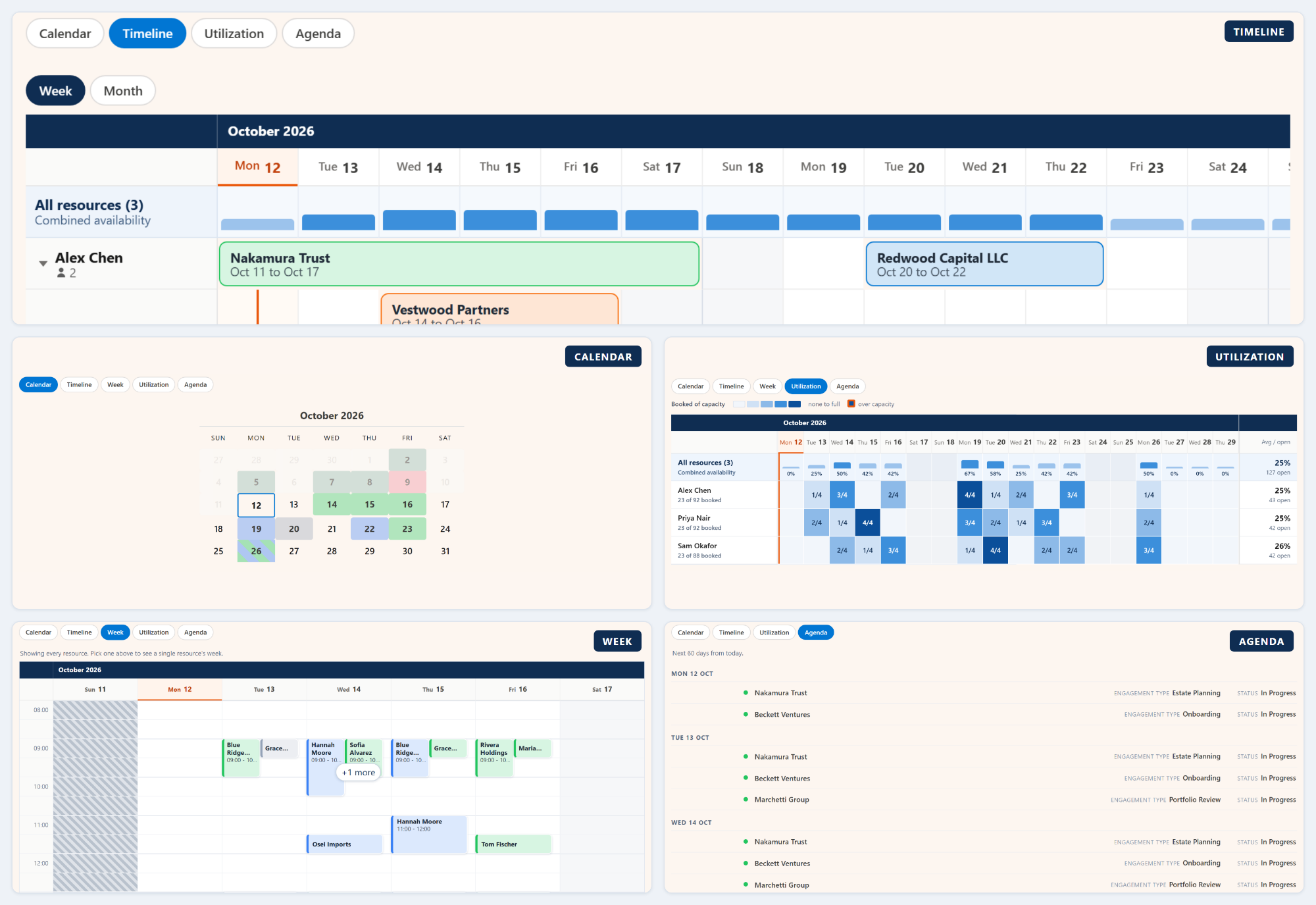Open Alex Chen's 4/4 cell on Mon 19
The image size is (1316, 905).
pos(970,495)
